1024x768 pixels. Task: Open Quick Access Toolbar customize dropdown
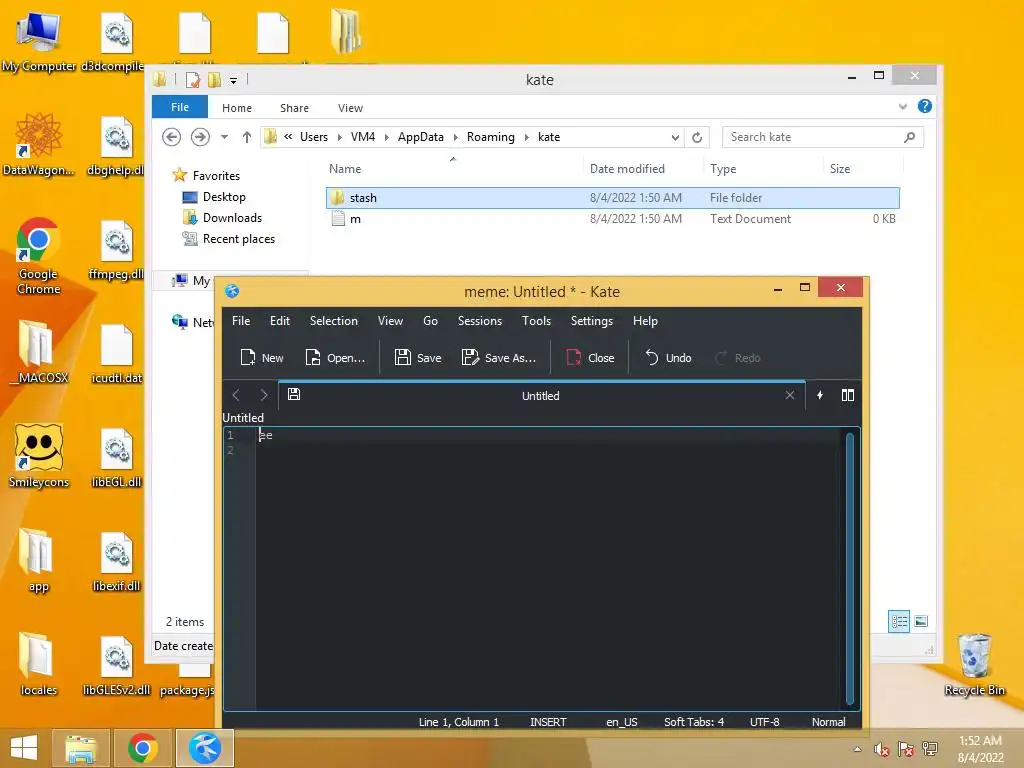coord(233,80)
